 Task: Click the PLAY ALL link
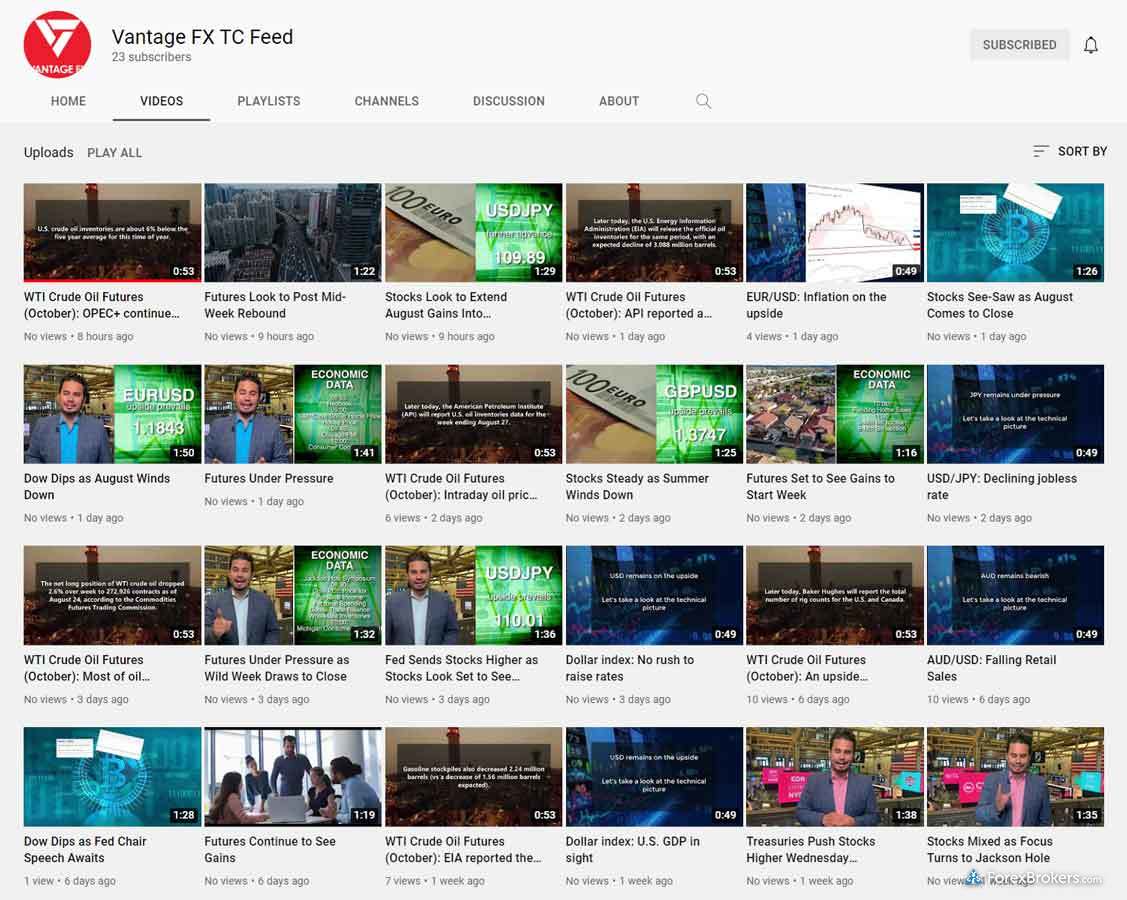114,153
